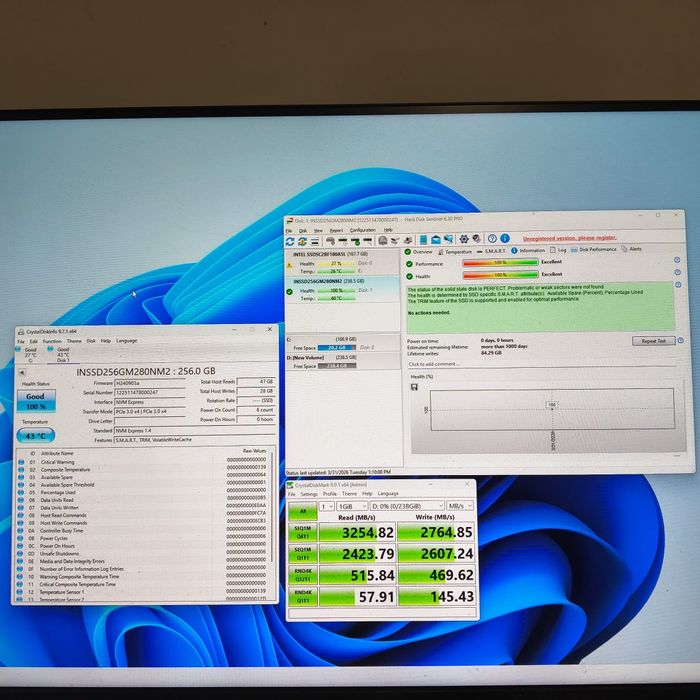This screenshot has width=700, height=700.
Task: Open Language menu in CrystalDiskInfo
Action: [126, 341]
